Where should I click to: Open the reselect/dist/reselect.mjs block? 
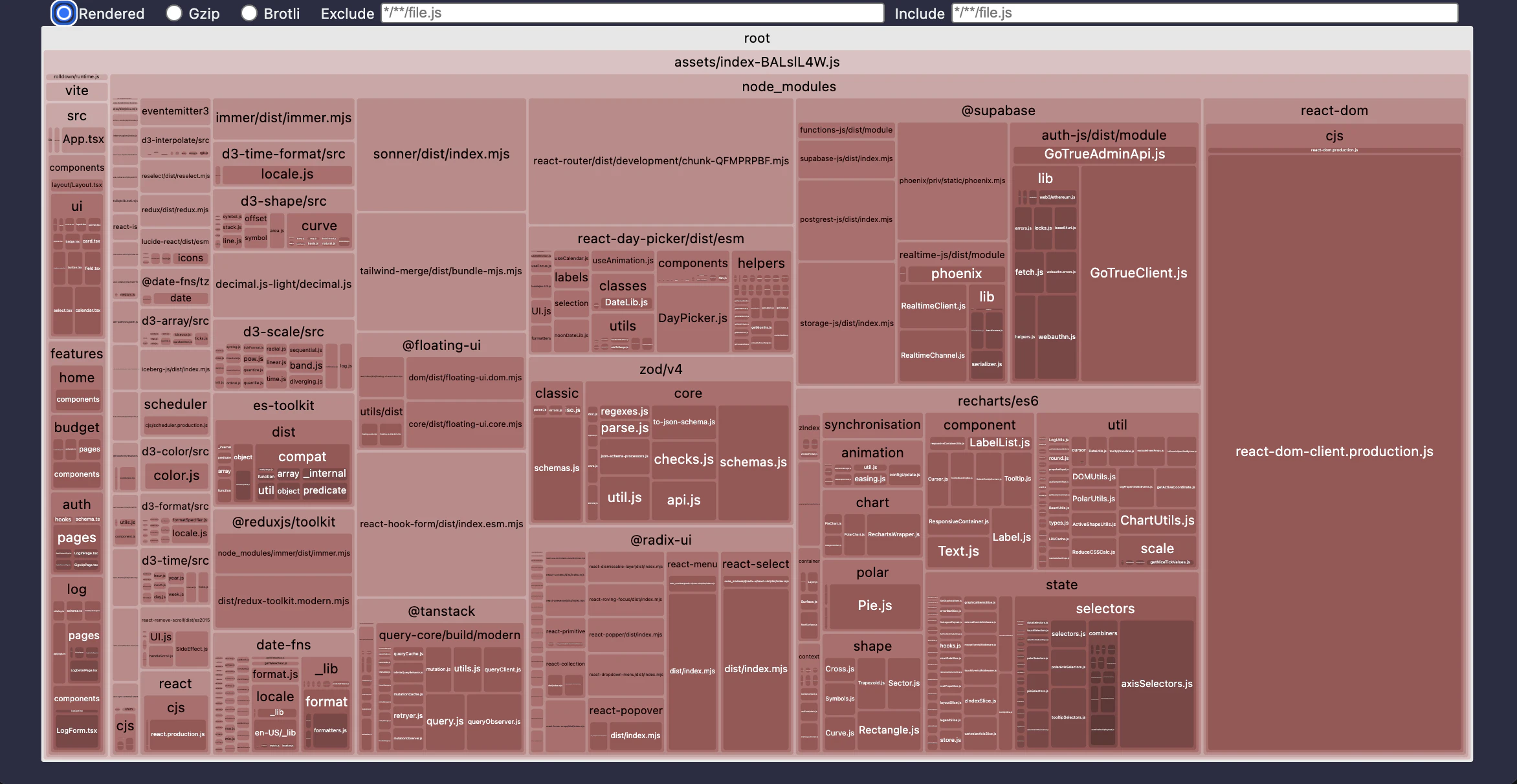tap(175, 176)
